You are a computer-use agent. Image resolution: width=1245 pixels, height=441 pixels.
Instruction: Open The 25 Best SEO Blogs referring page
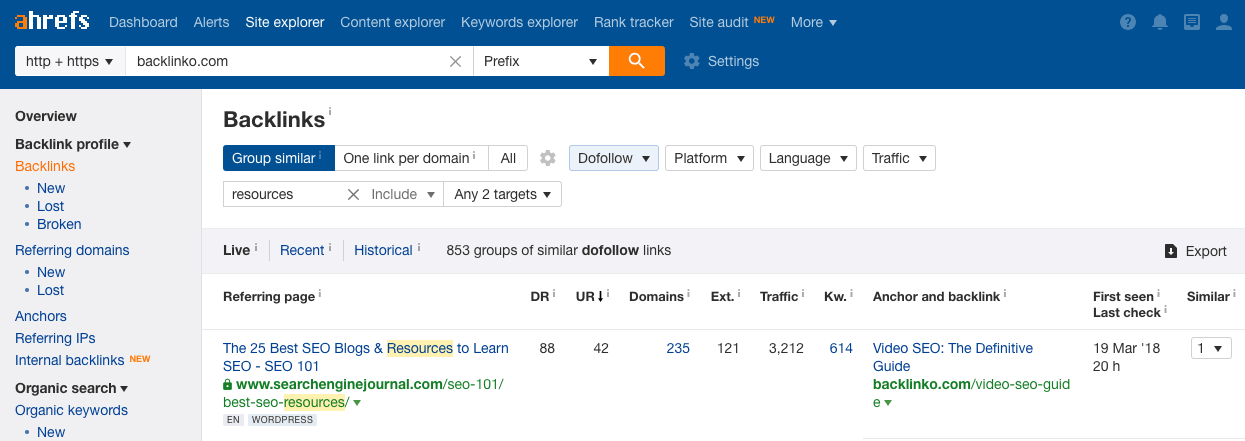(x=366, y=357)
